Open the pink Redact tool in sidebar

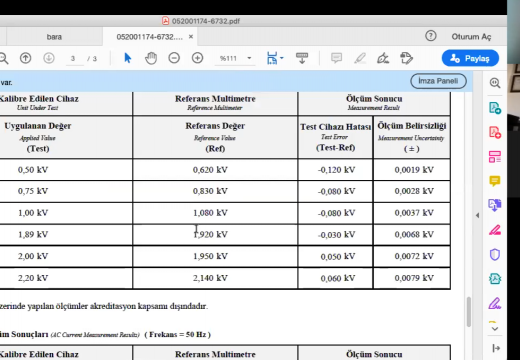(x=495, y=230)
